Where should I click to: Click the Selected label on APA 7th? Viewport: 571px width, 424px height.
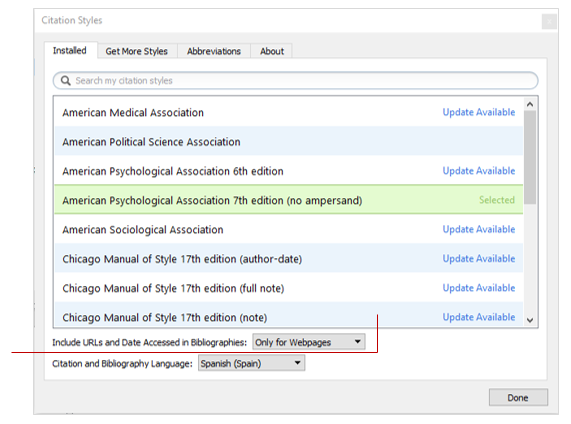pos(497,200)
